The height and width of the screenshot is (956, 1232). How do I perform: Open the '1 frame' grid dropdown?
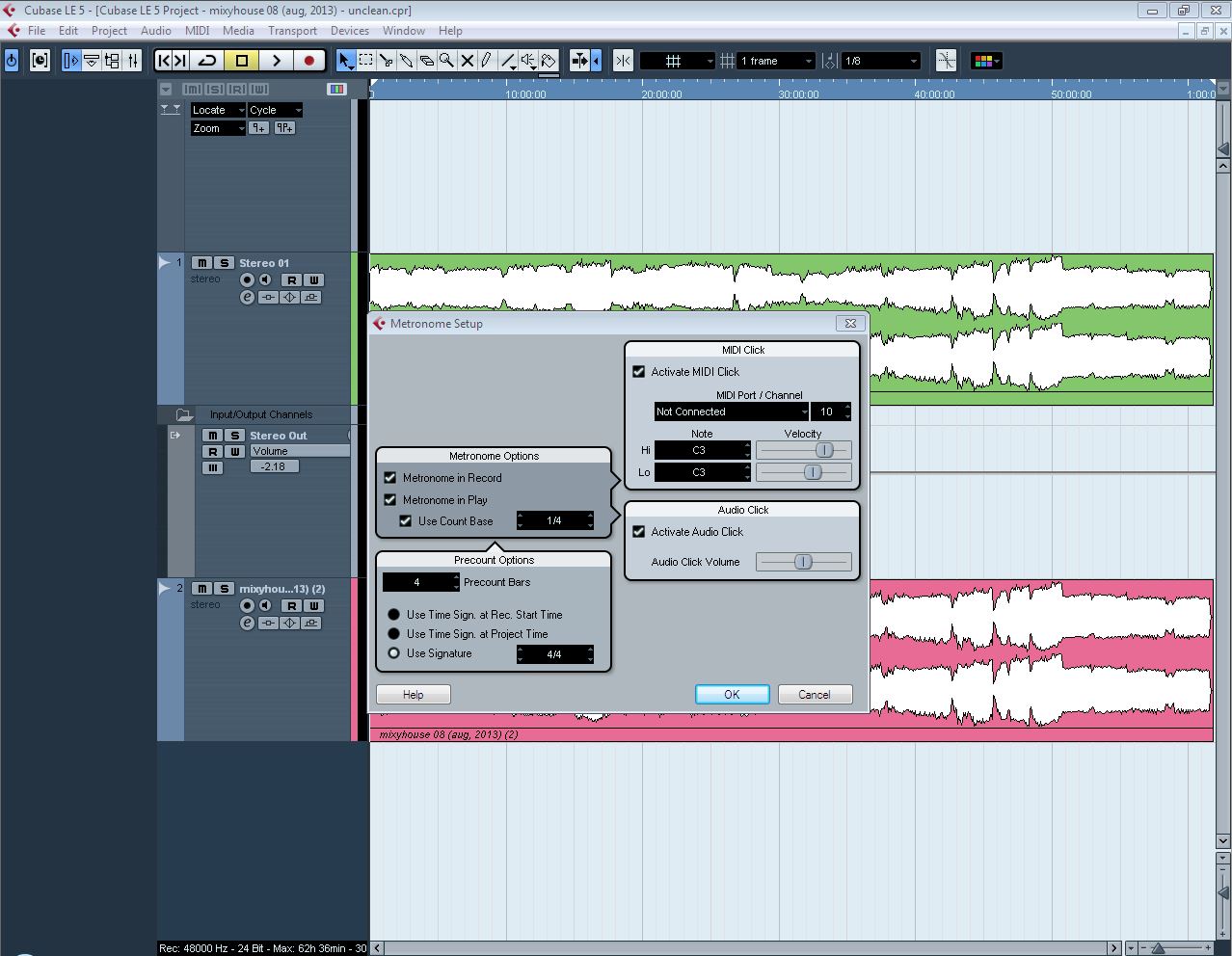coord(776,61)
